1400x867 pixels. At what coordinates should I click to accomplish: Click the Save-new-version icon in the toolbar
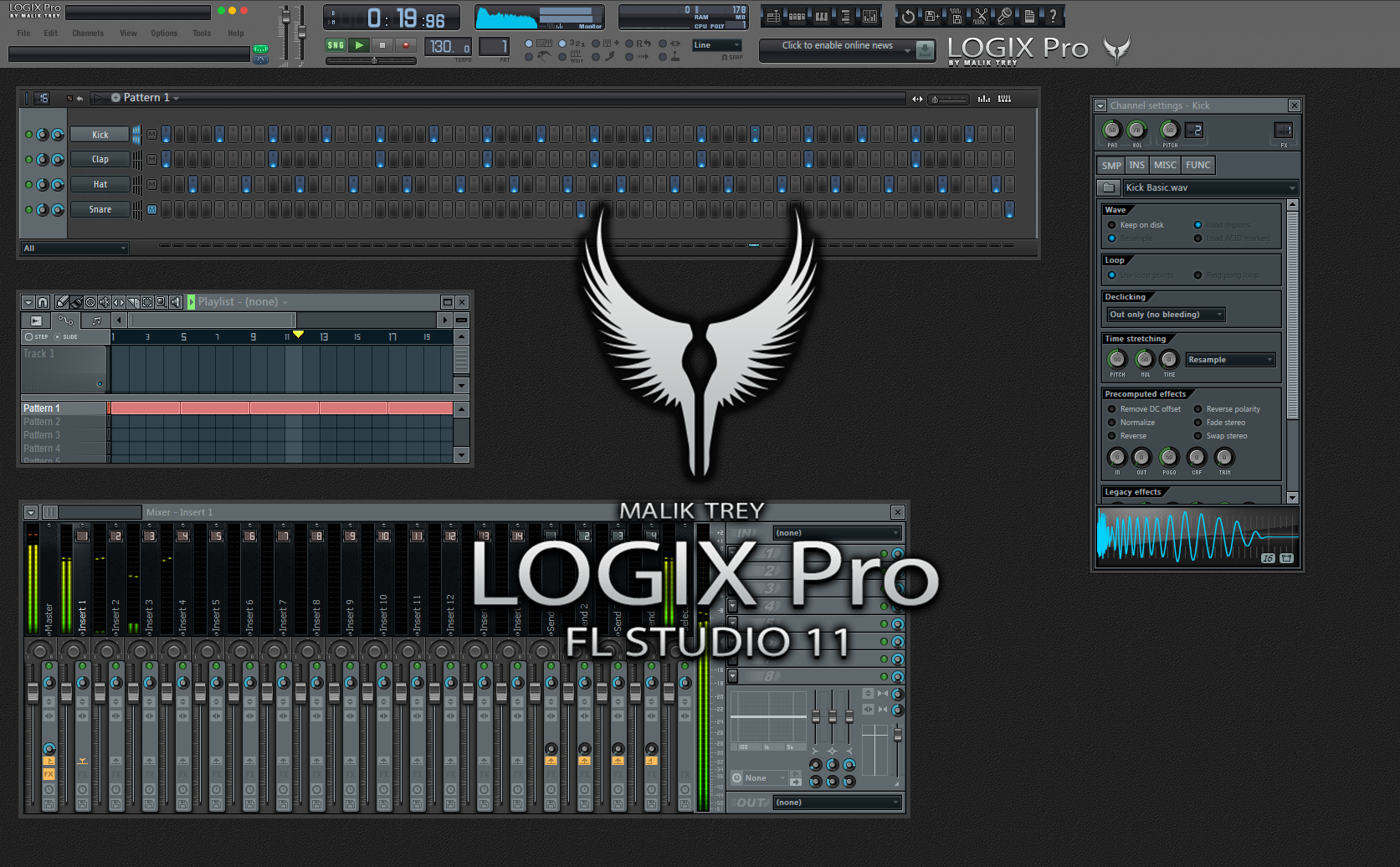[931, 15]
